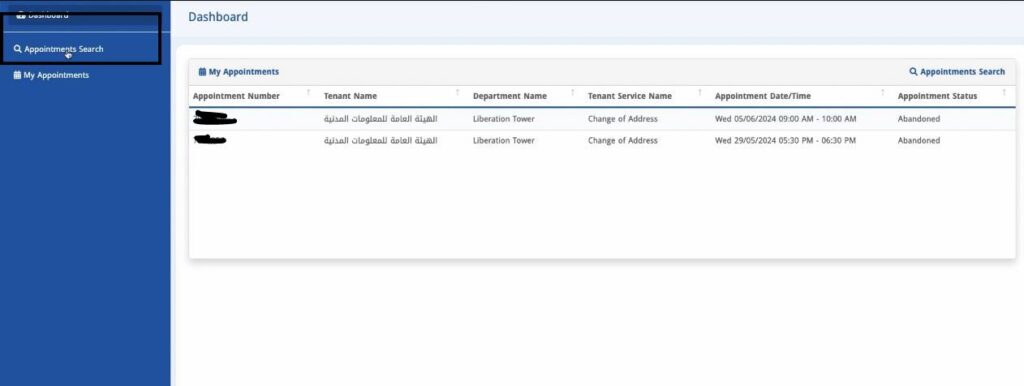The height and width of the screenshot is (386, 1024).
Task: Click the Appointments Search magnifier icon in sidebar
Action: [x=18, y=49]
